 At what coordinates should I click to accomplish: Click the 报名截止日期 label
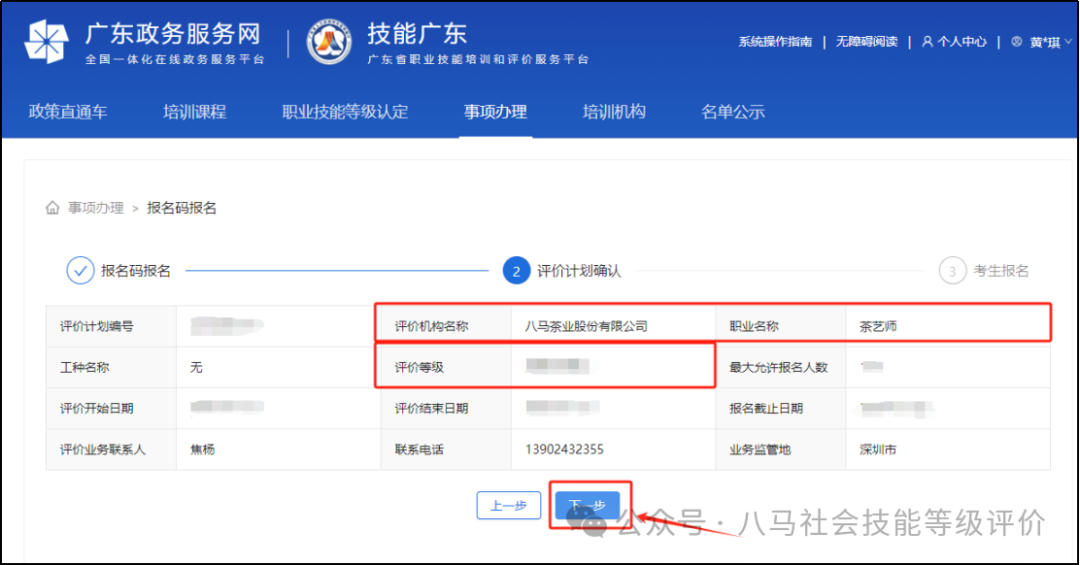point(766,408)
